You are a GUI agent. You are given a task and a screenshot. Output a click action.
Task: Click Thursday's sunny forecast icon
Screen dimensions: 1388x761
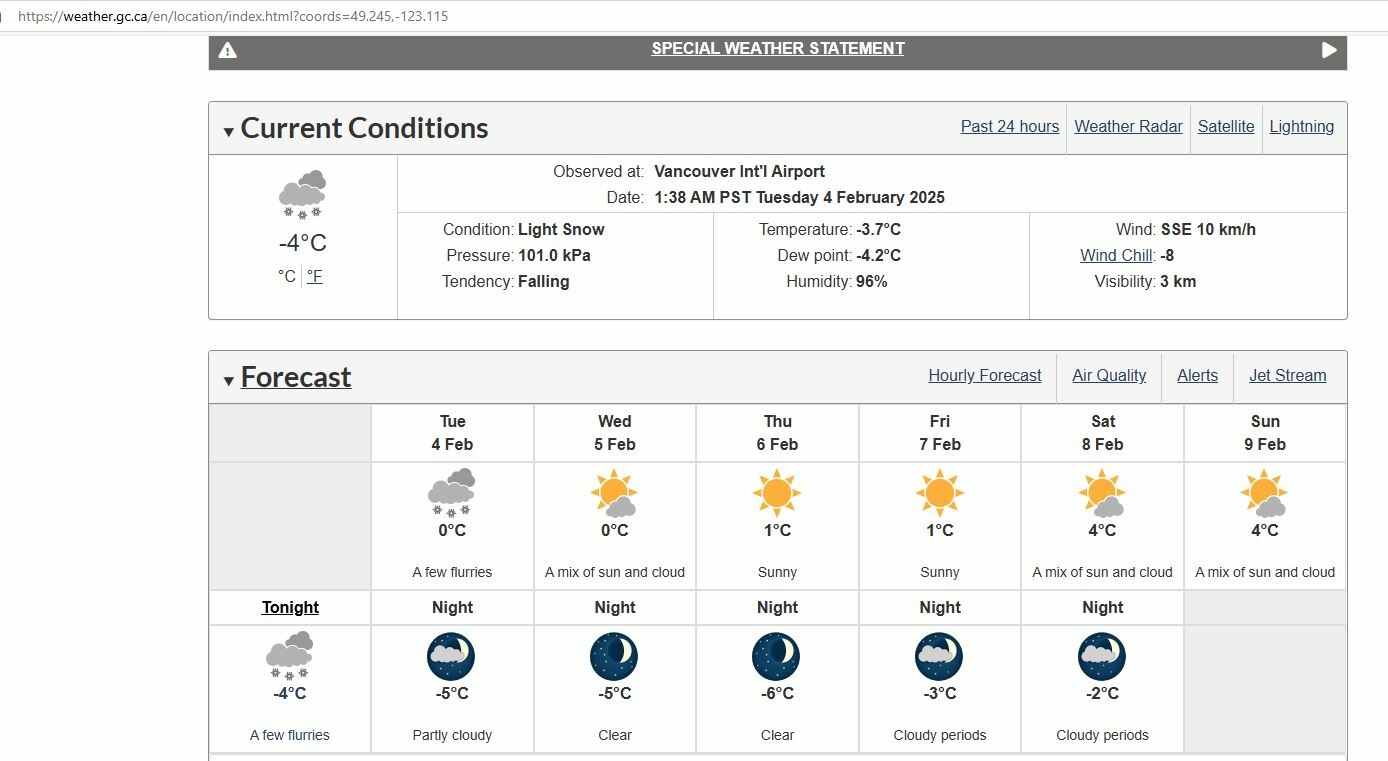pos(777,492)
